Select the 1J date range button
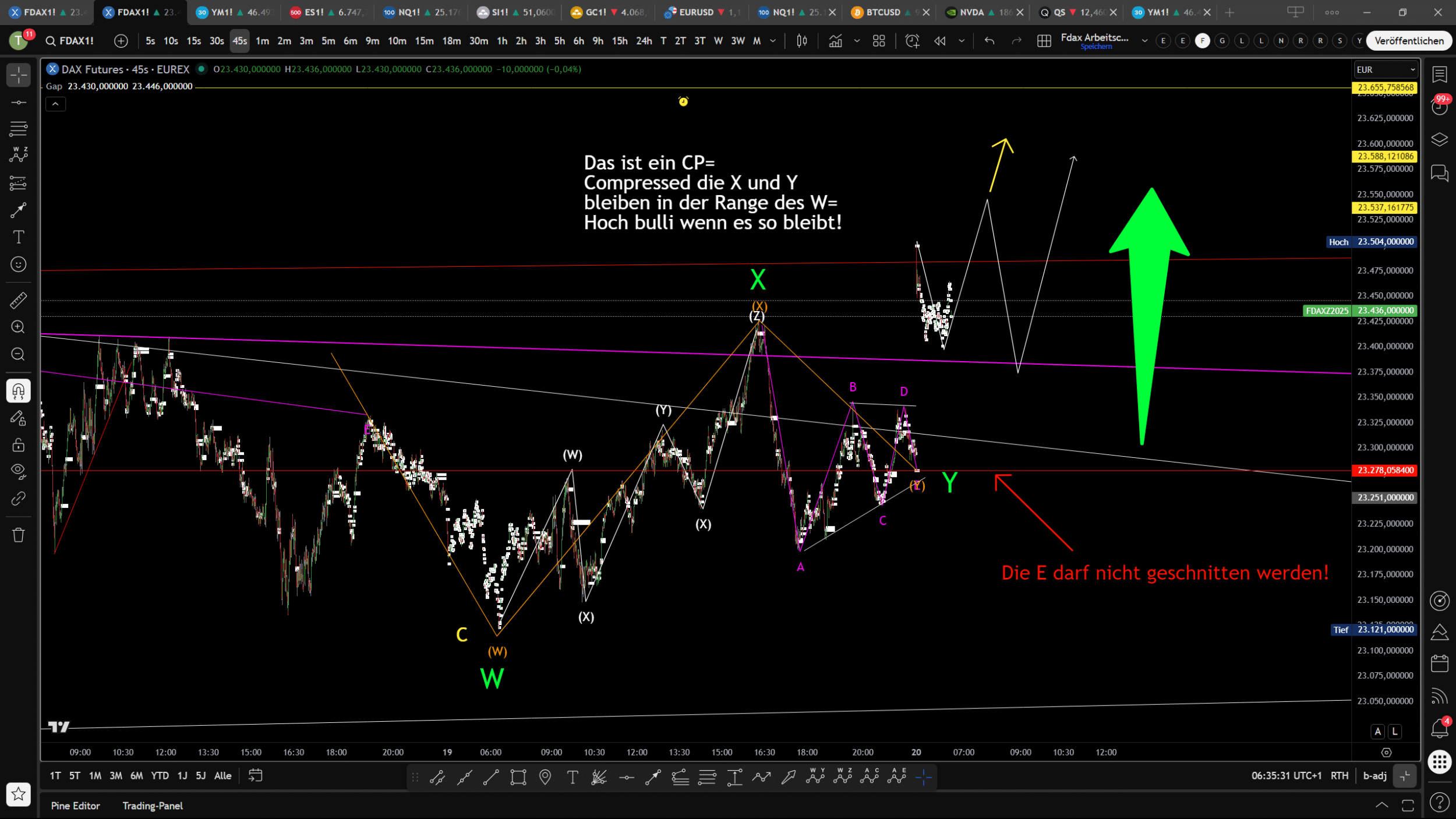The width and height of the screenshot is (1456, 819). pyautogui.click(x=182, y=776)
